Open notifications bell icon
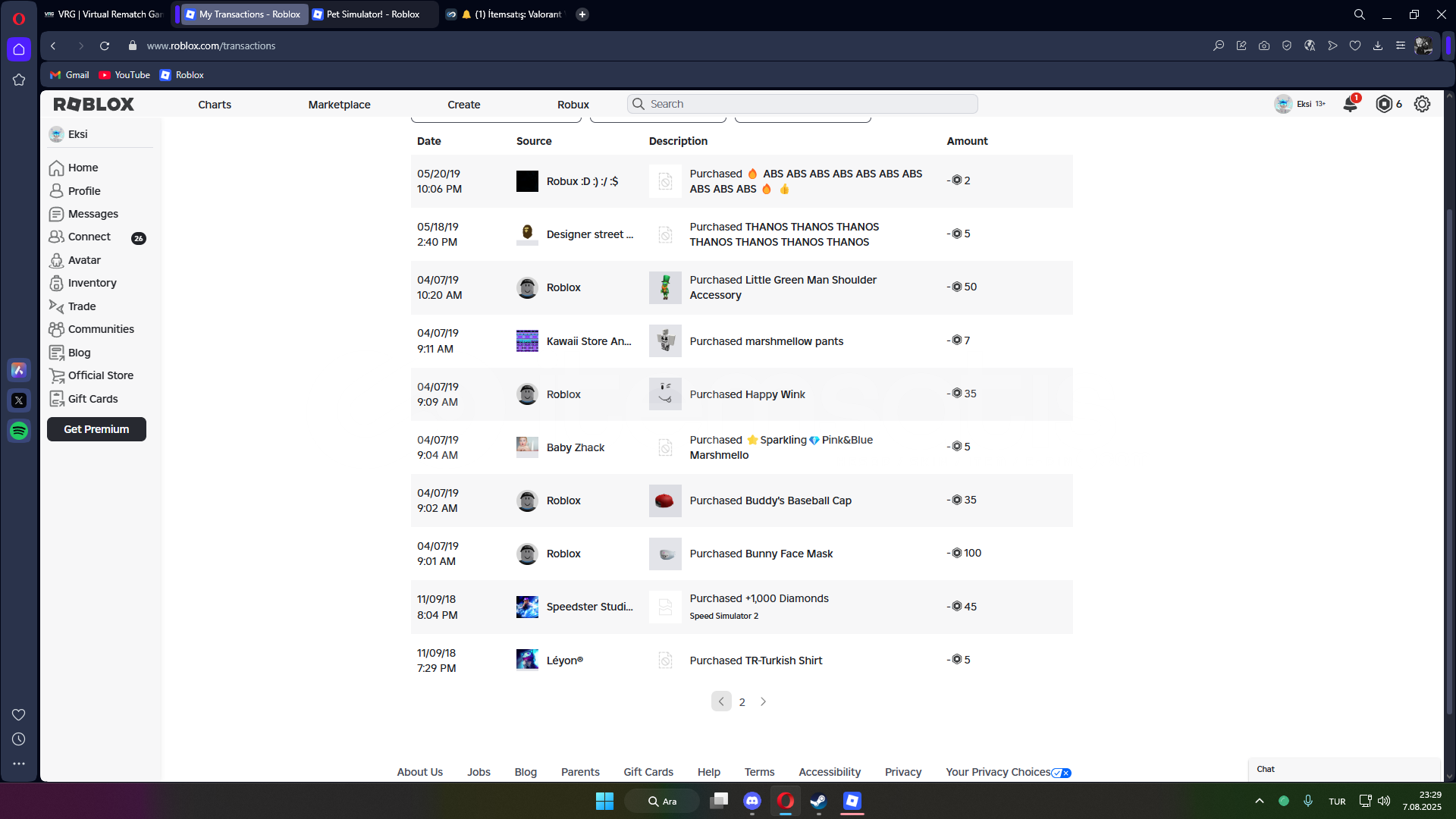The height and width of the screenshot is (819, 1456). (1351, 104)
